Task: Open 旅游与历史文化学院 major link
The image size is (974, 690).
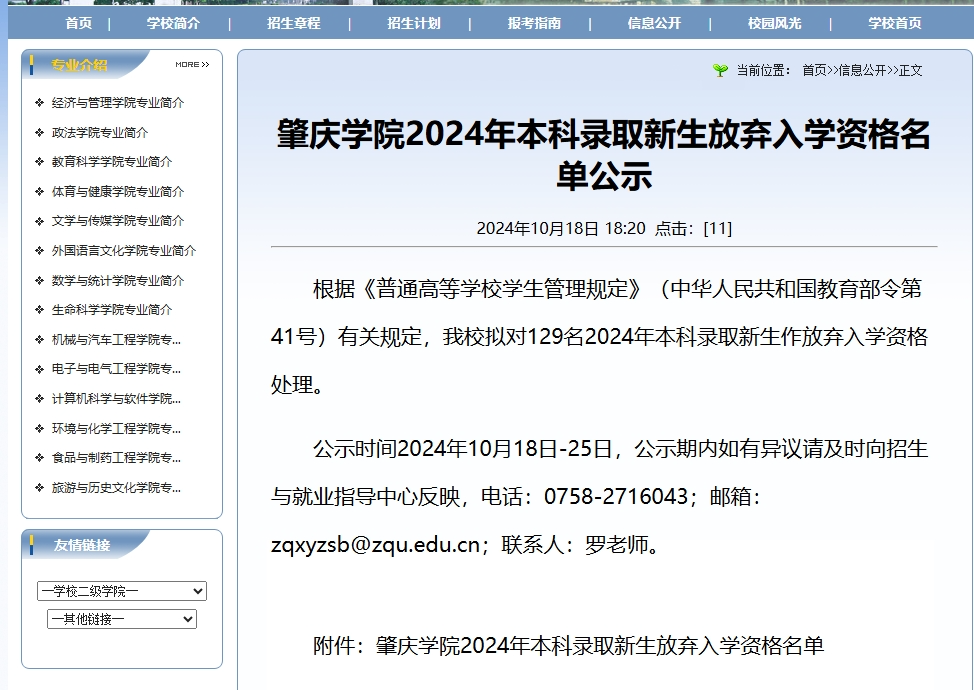Action: coord(116,487)
